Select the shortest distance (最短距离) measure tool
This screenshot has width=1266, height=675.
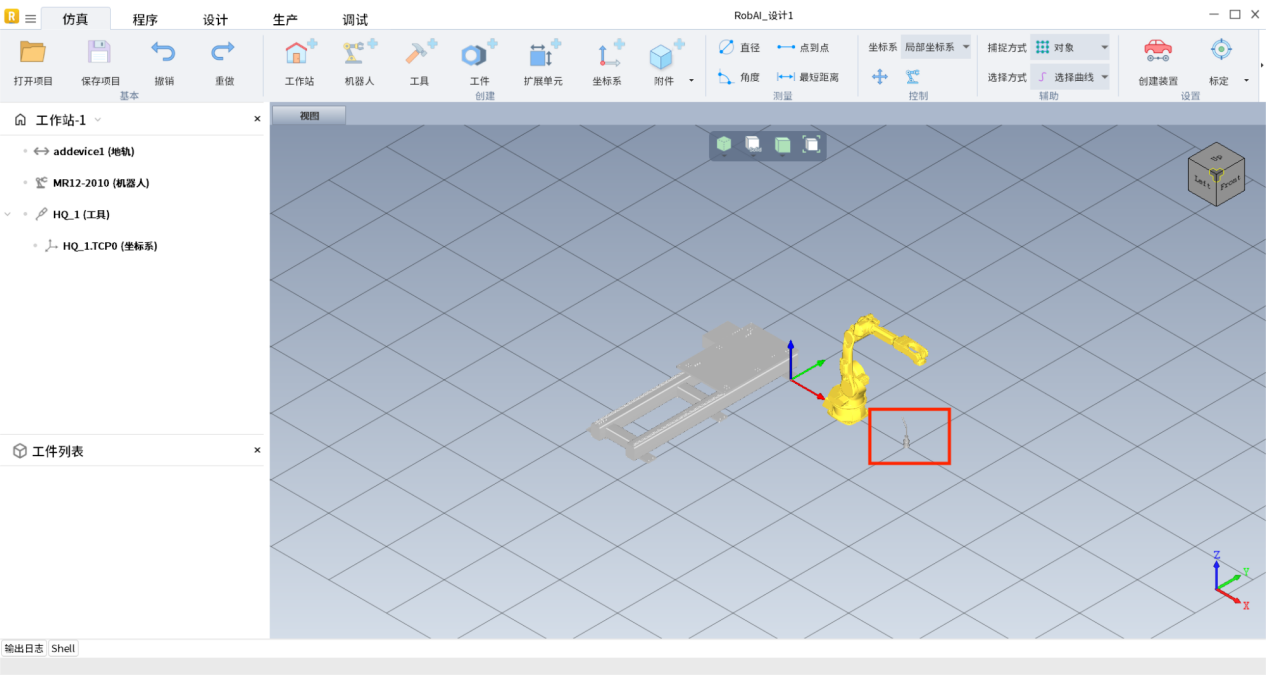click(x=808, y=77)
